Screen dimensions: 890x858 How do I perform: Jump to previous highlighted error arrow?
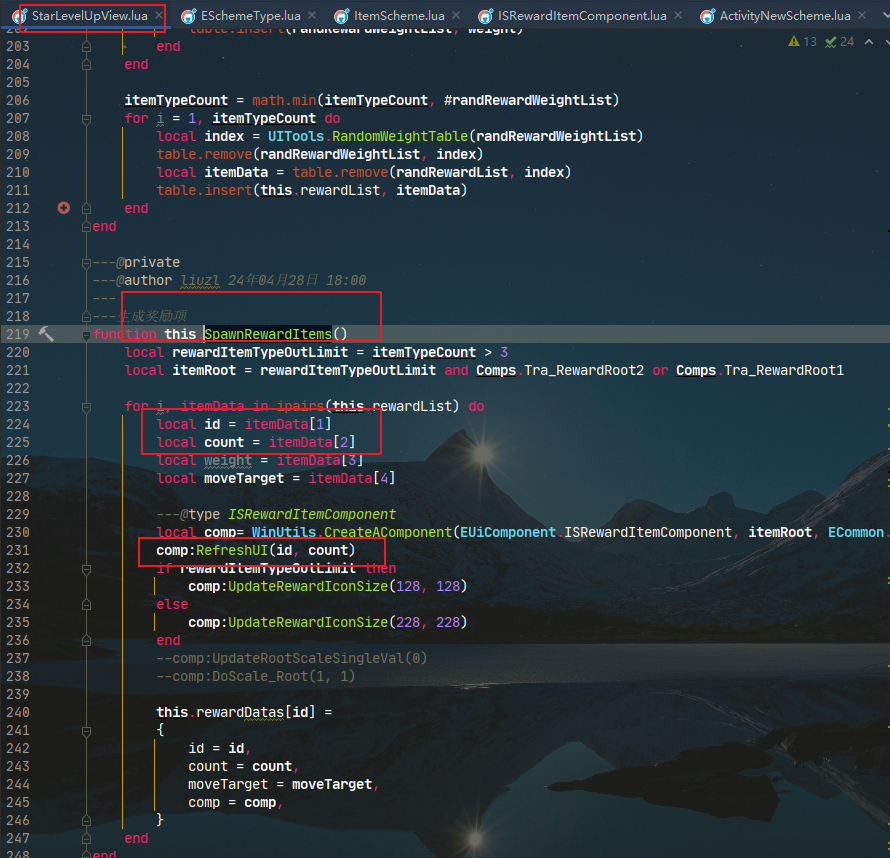[x=869, y=41]
